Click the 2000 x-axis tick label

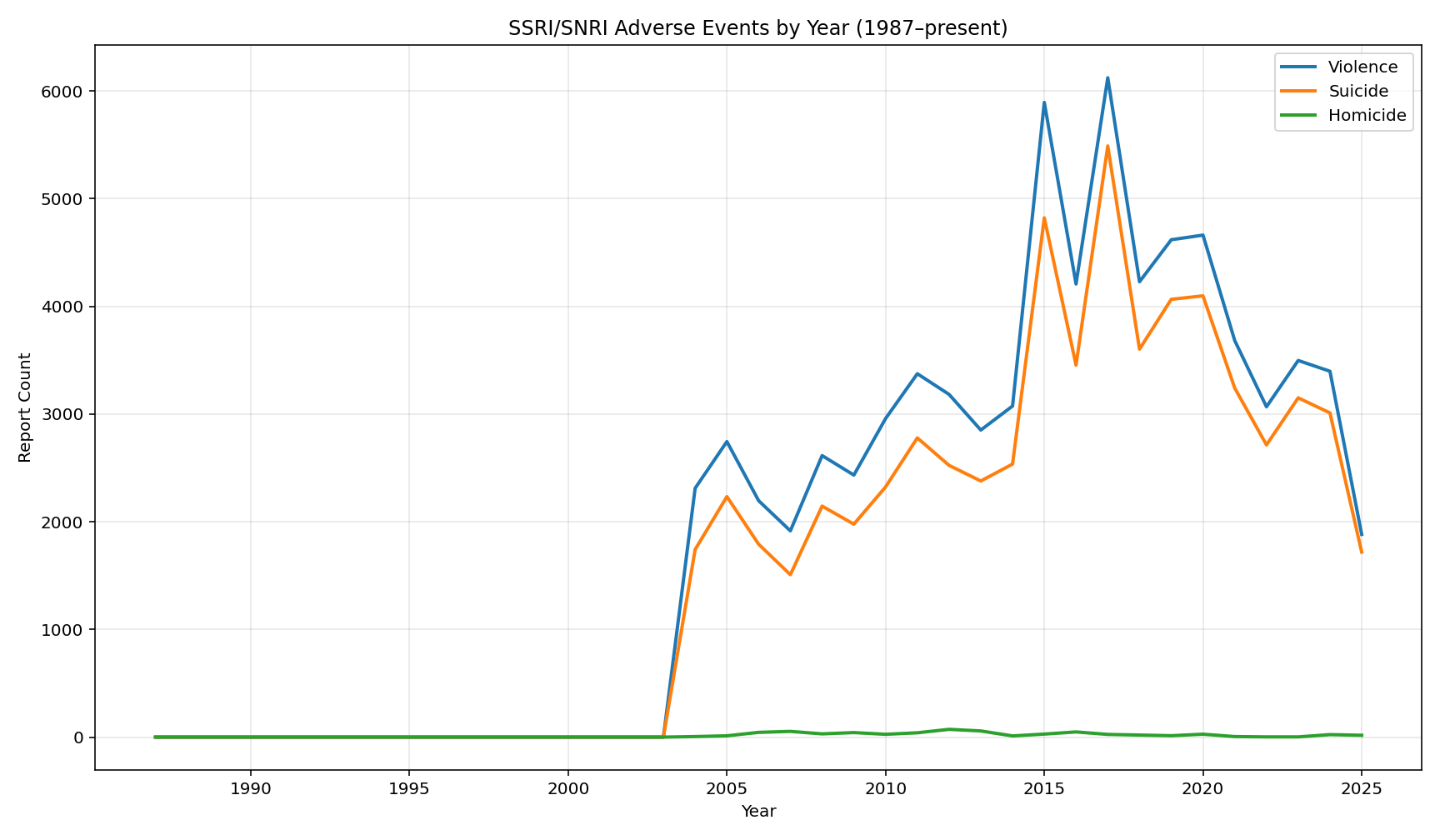point(567,789)
